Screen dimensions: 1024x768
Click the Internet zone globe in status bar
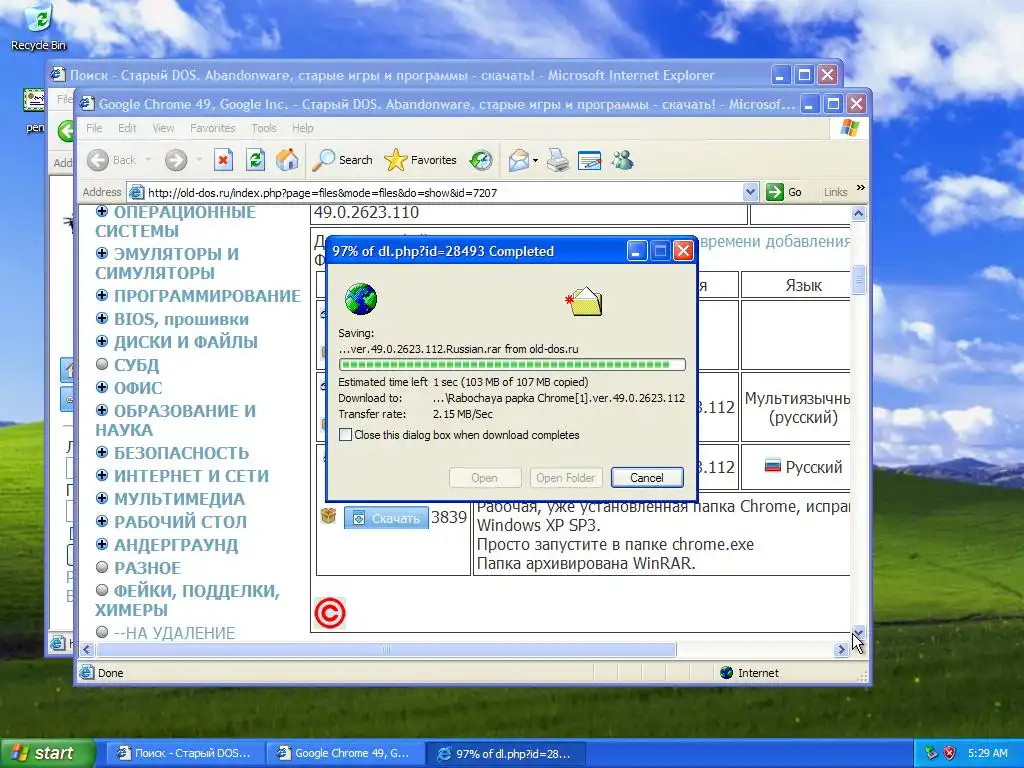[x=726, y=673]
